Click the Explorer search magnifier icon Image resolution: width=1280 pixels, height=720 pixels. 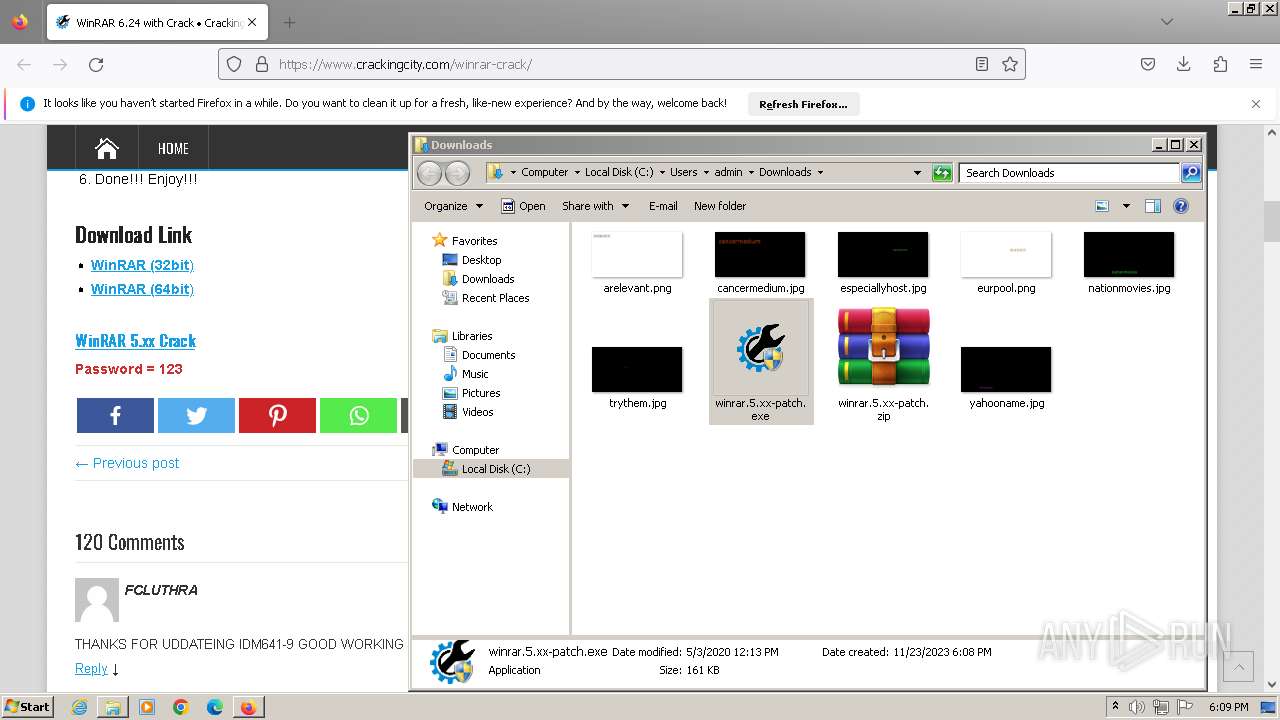[x=1190, y=172]
